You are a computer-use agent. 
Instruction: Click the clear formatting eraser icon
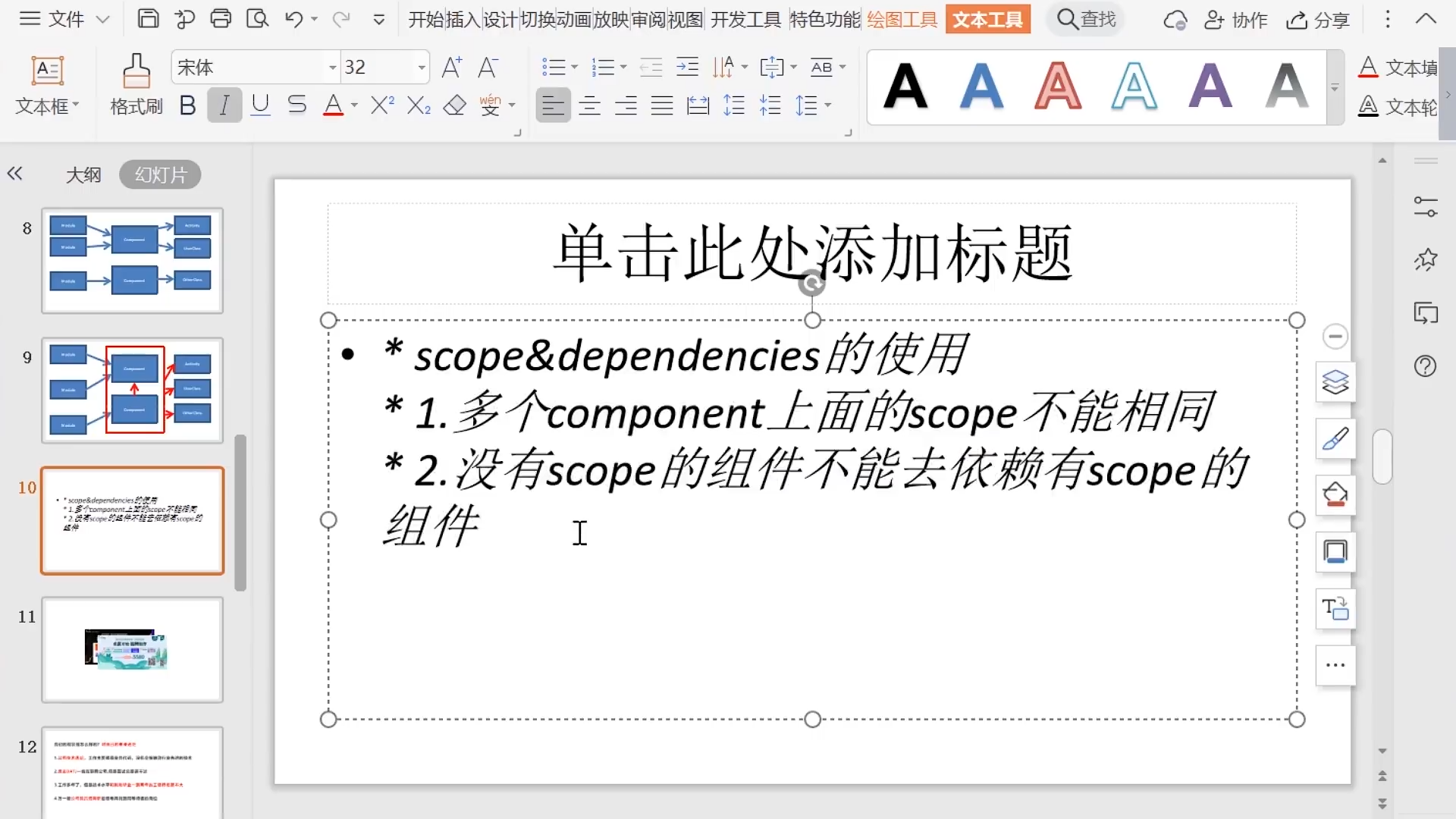pyautogui.click(x=454, y=105)
